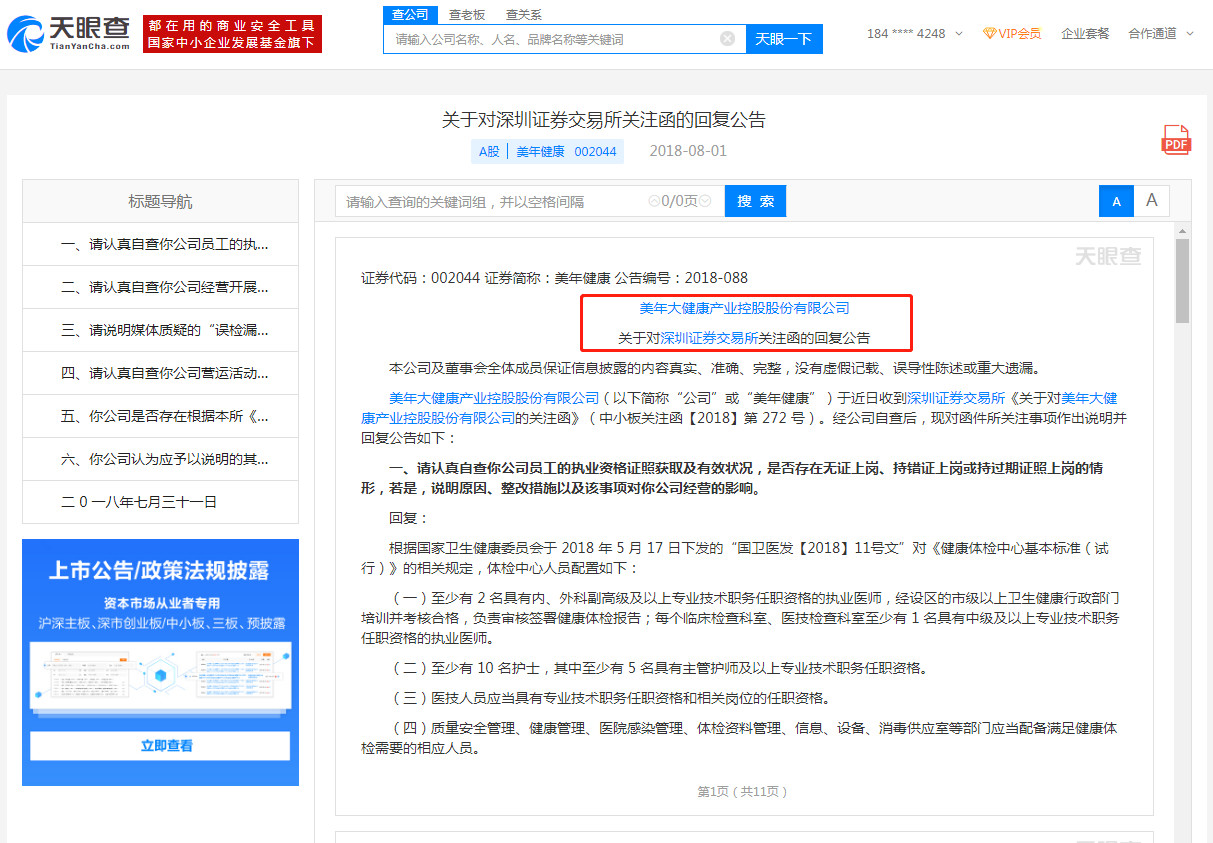The image size is (1213, 843).
Task: Select the 查老板 search tab
Action: click(x=467, y=14)
